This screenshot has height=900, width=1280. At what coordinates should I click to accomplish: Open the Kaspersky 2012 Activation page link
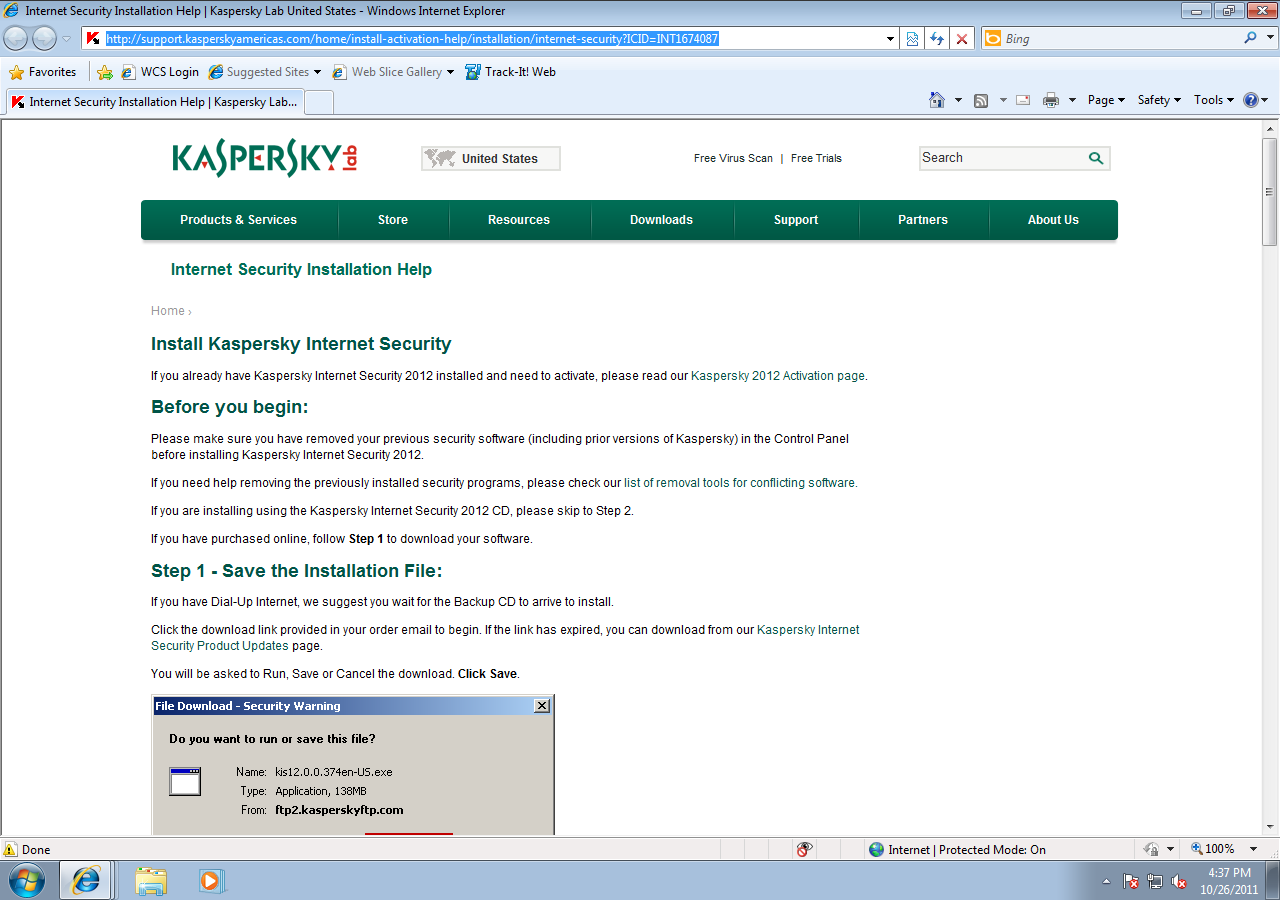point(778,376)
